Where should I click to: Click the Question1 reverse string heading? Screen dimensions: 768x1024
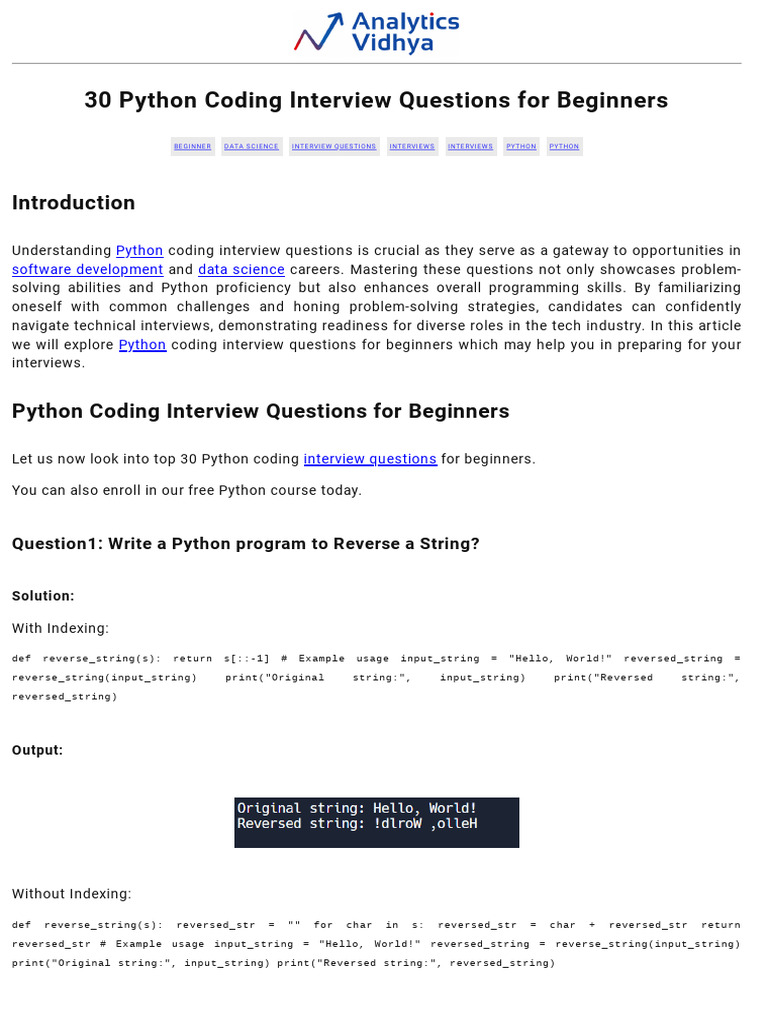point(245,544)
